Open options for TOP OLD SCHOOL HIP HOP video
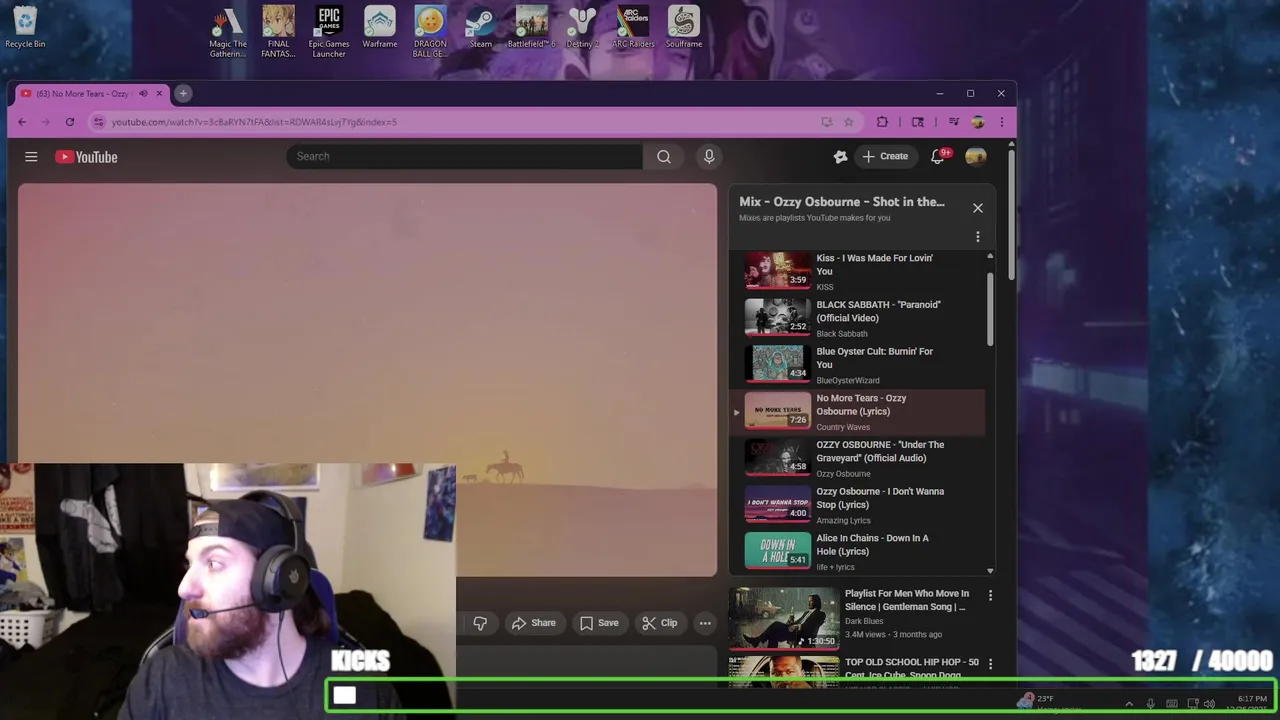The image size is (1280, 720). click(990, 663)
